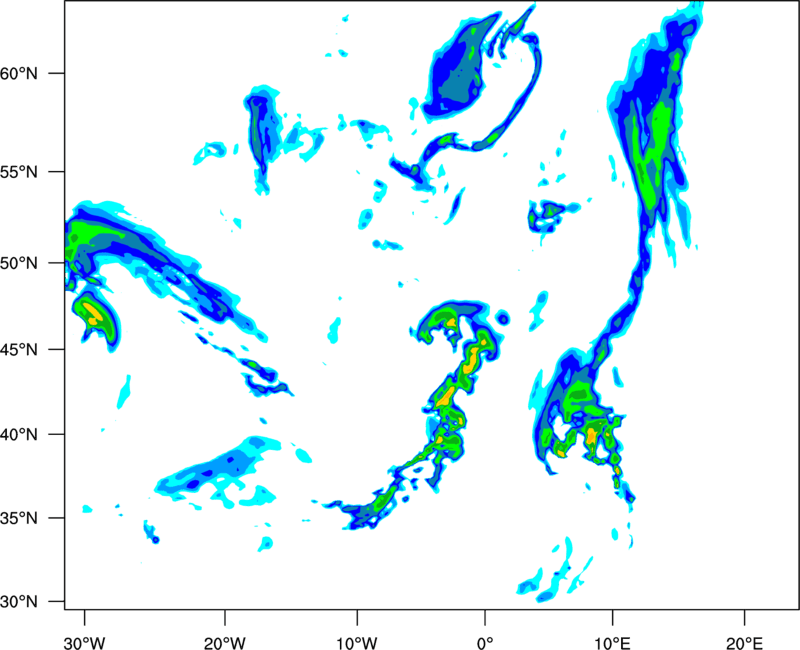This screenshot has height=650, width=800.
Task: Click the 50°N latitude label
Action: tap(19, 263)
